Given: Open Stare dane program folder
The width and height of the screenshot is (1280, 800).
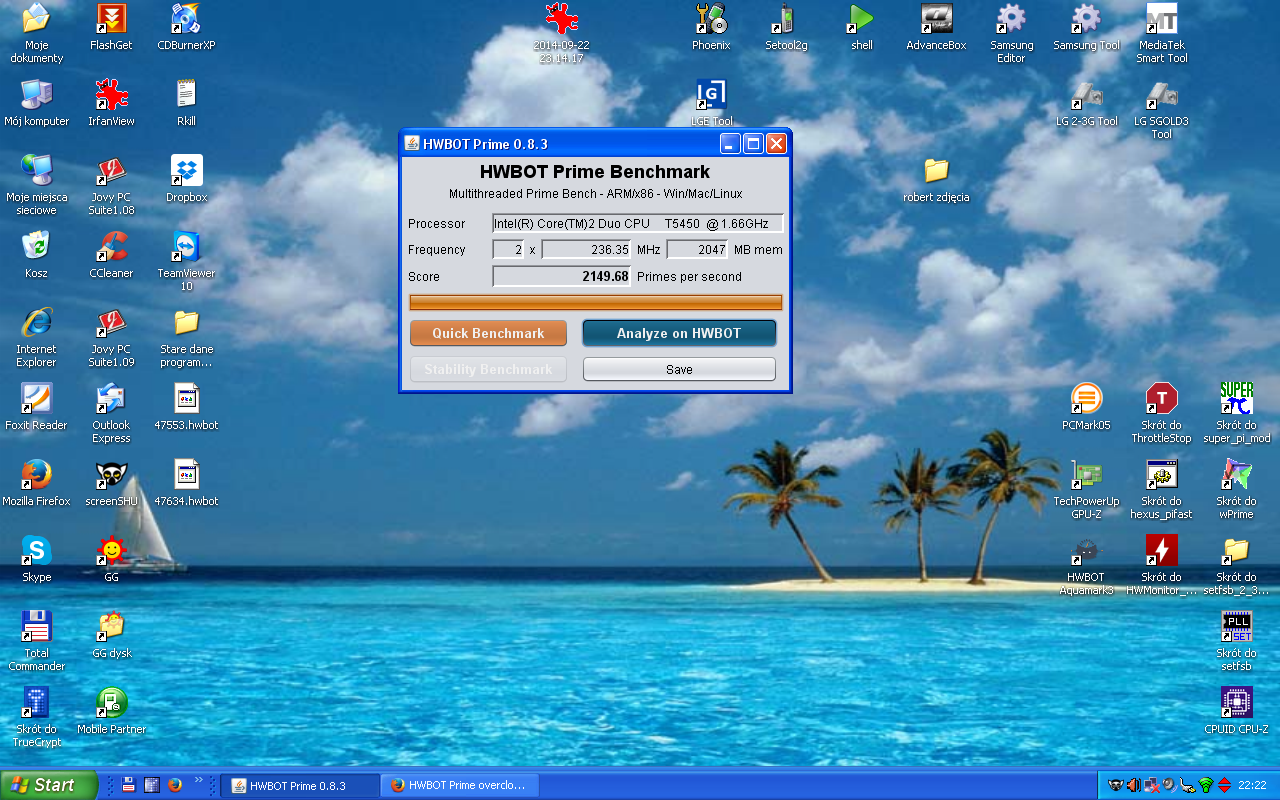Looking at the screenshot, I should [x=186, y=337].
